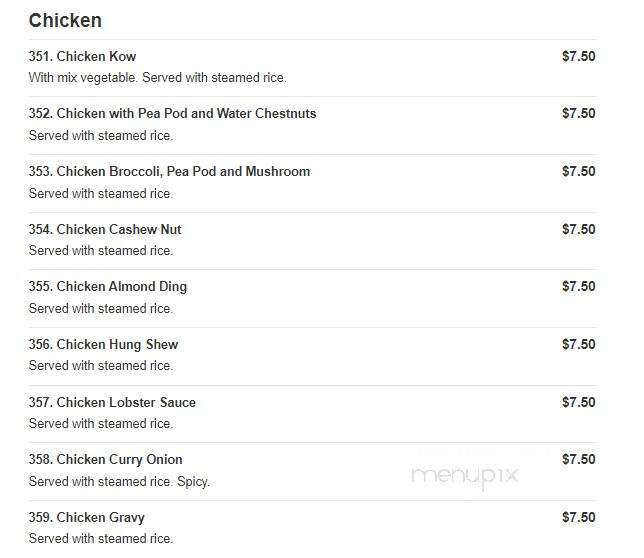Click the $7.50 price for Chicken Cashew Nut
The width and height of the screenshot is (644, 558).
579,229
